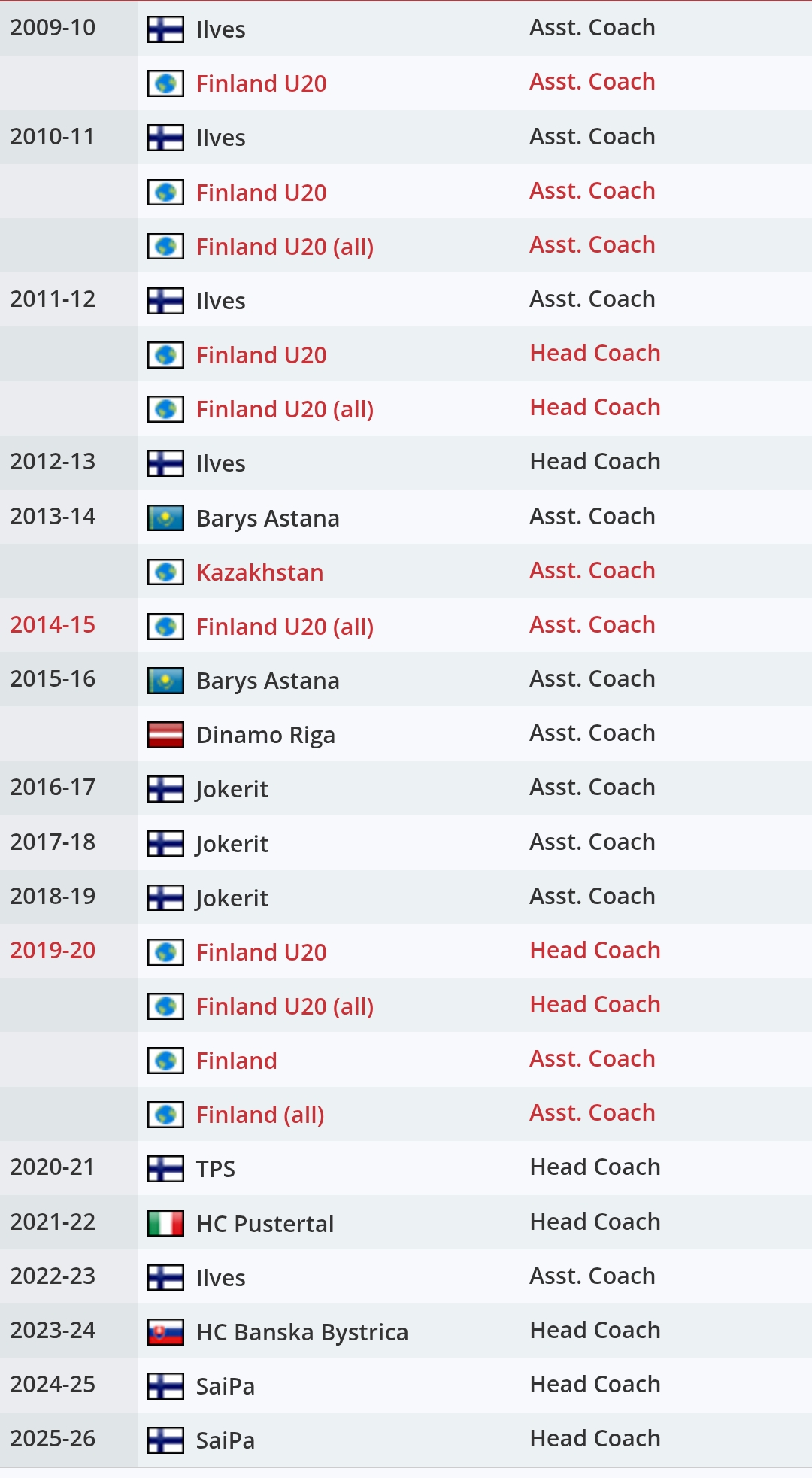812x1478 pixels.
Task: Click the Italy flag icon beside HC Pustertal
Action: click(165, 1223)
